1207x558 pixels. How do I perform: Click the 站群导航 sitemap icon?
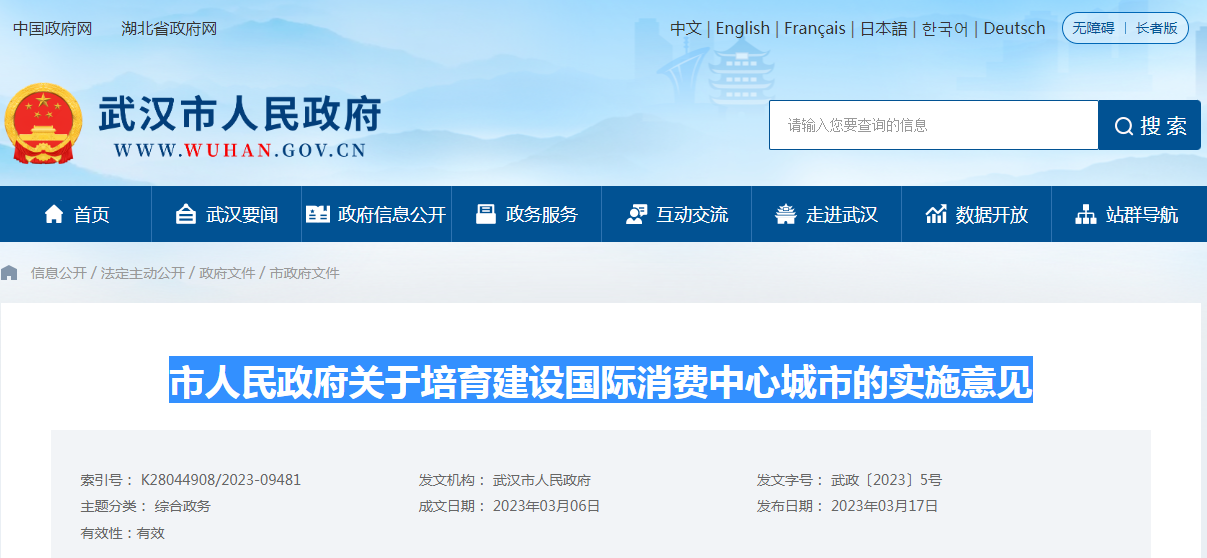click(x=1085, y=214)
